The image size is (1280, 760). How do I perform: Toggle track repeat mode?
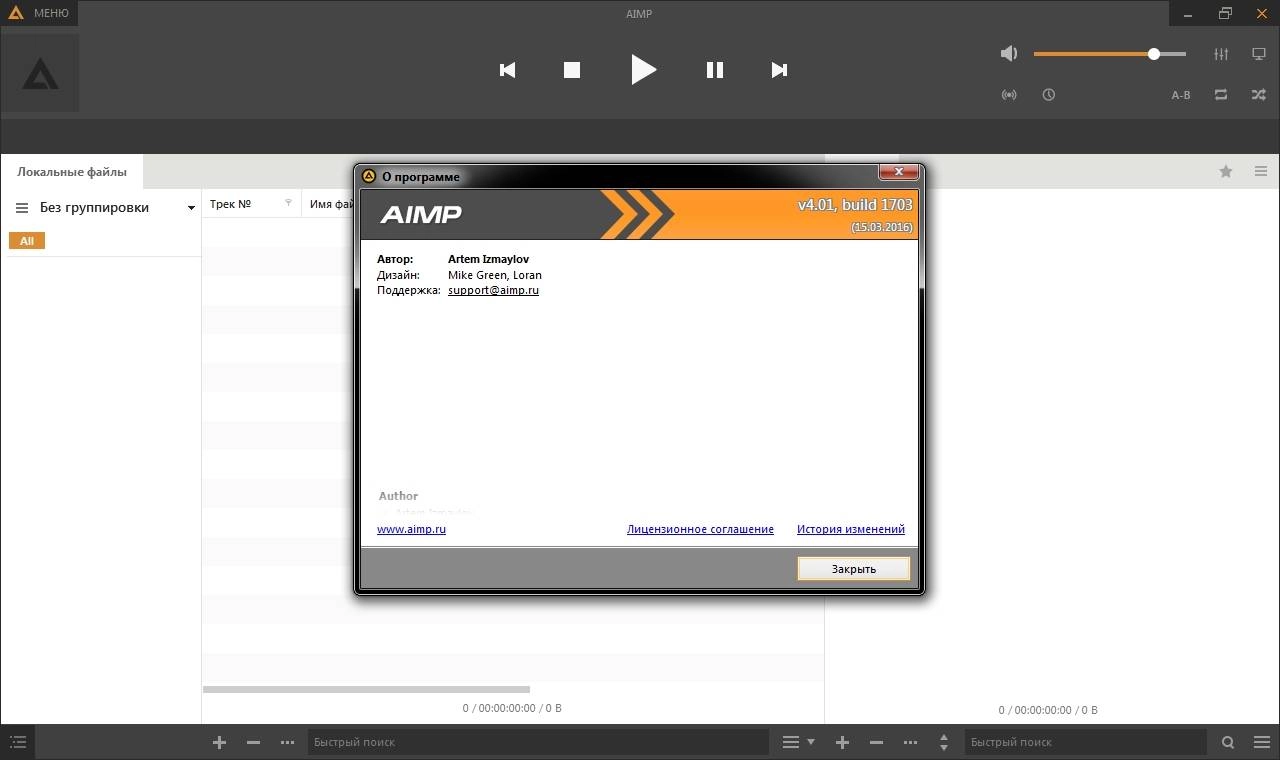click(x=1221, y=94)
